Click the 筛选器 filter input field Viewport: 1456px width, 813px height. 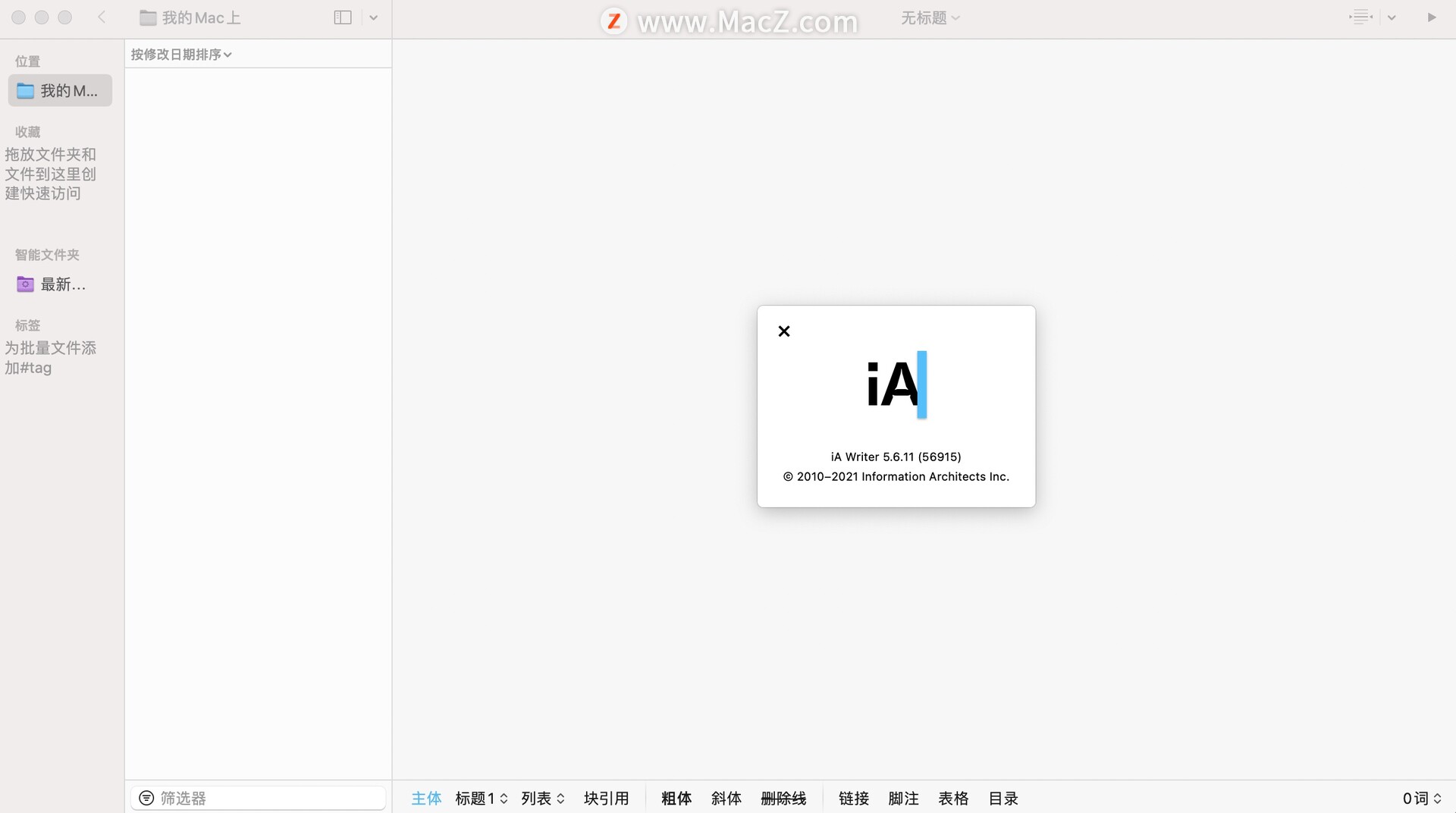click(259, 798)
